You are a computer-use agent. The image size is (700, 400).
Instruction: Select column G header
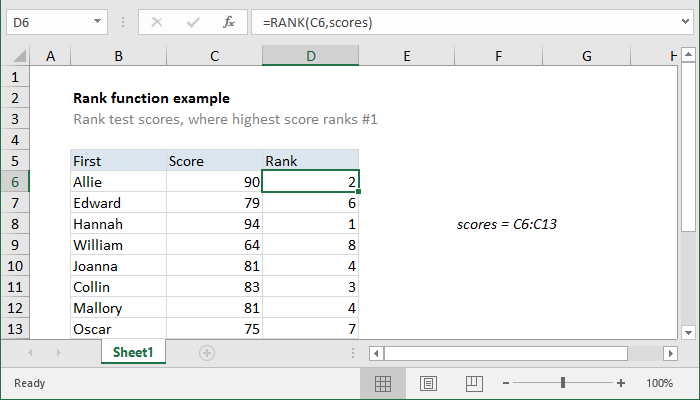(x=587, y=56)
